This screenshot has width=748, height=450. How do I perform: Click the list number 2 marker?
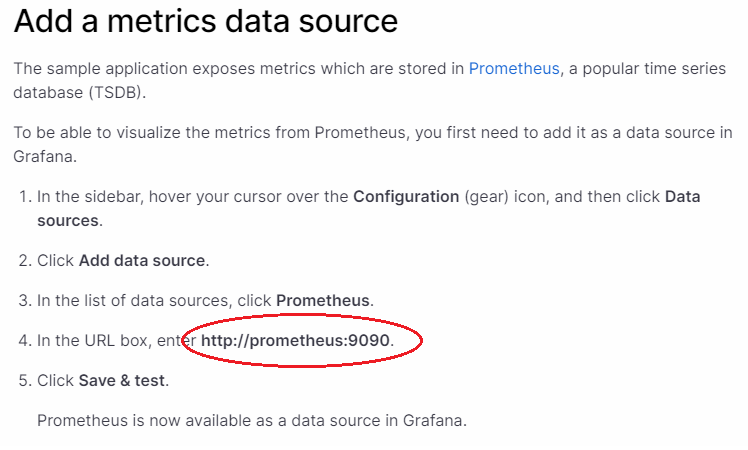25,261
